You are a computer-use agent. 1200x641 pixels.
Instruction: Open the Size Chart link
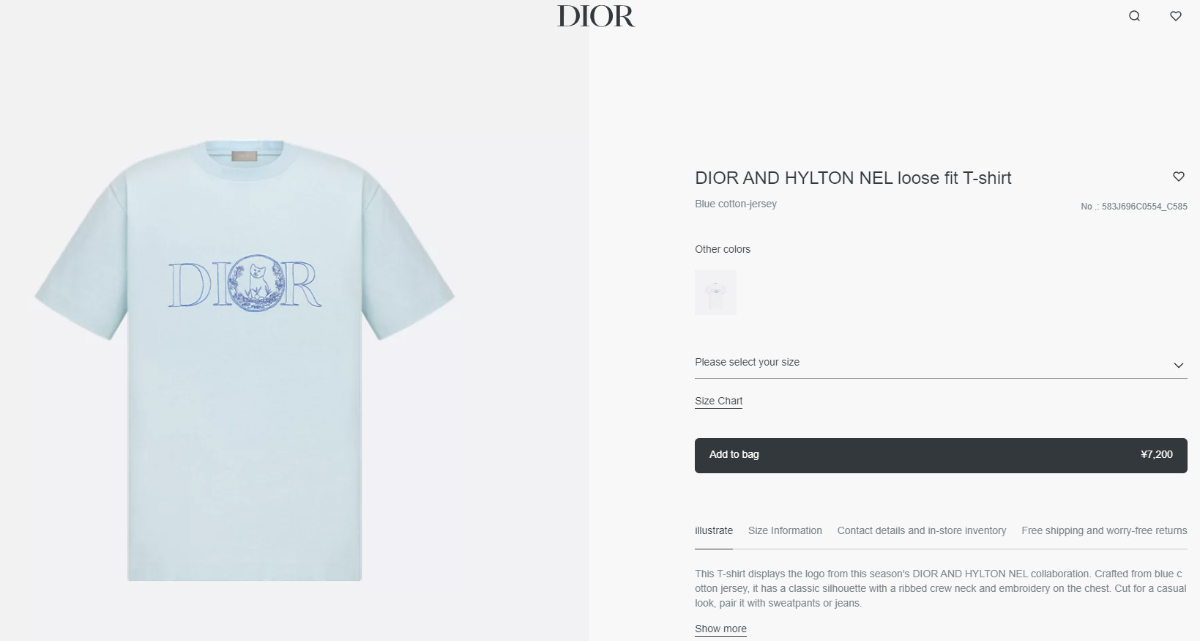pos(719,401)
